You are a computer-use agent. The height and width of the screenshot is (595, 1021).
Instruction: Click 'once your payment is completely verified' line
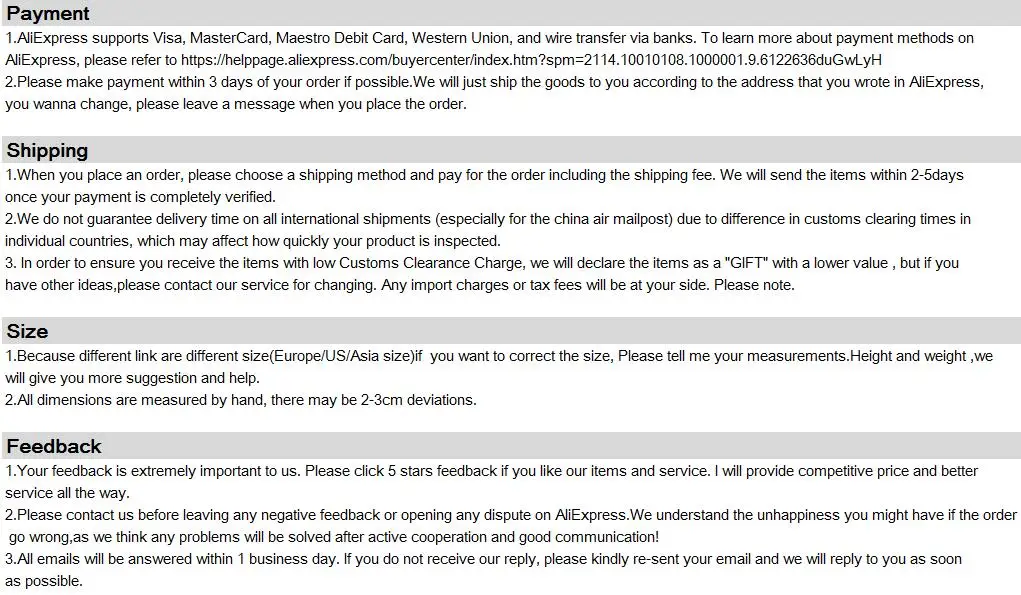(140, 197)
